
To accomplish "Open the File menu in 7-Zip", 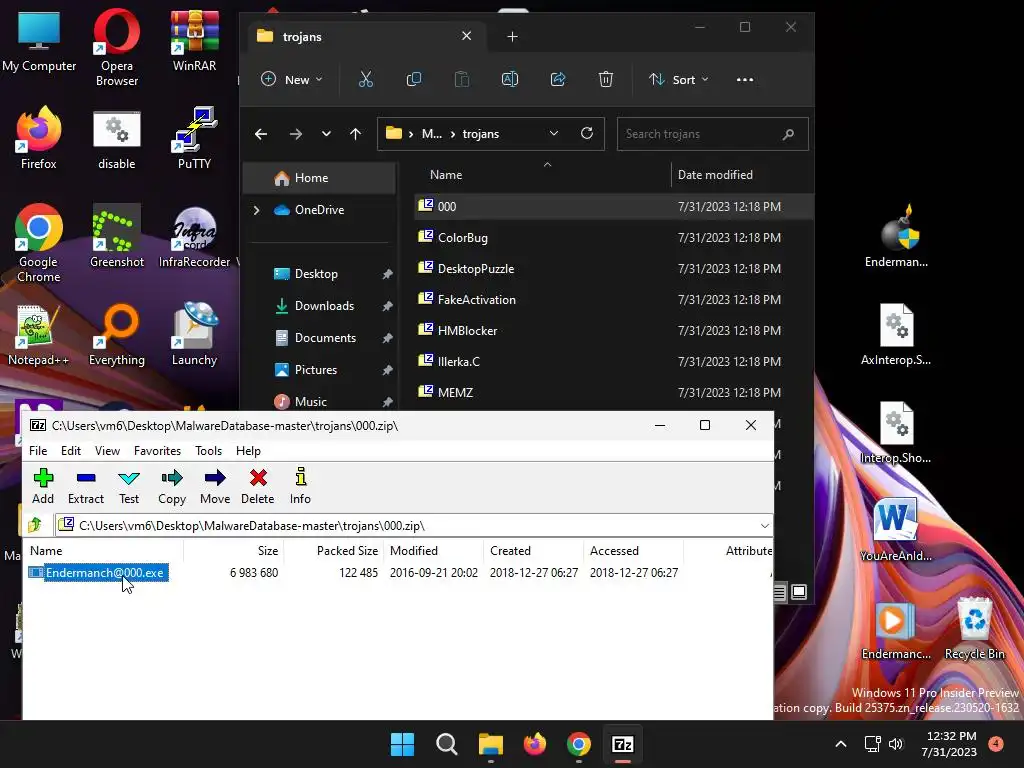I will point(38,451).
